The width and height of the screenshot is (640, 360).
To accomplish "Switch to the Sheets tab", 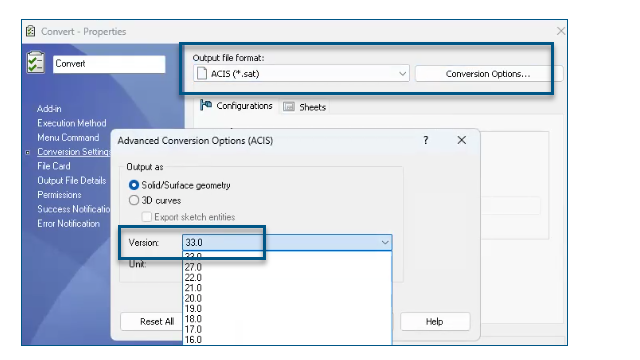I will pos(304,107).
